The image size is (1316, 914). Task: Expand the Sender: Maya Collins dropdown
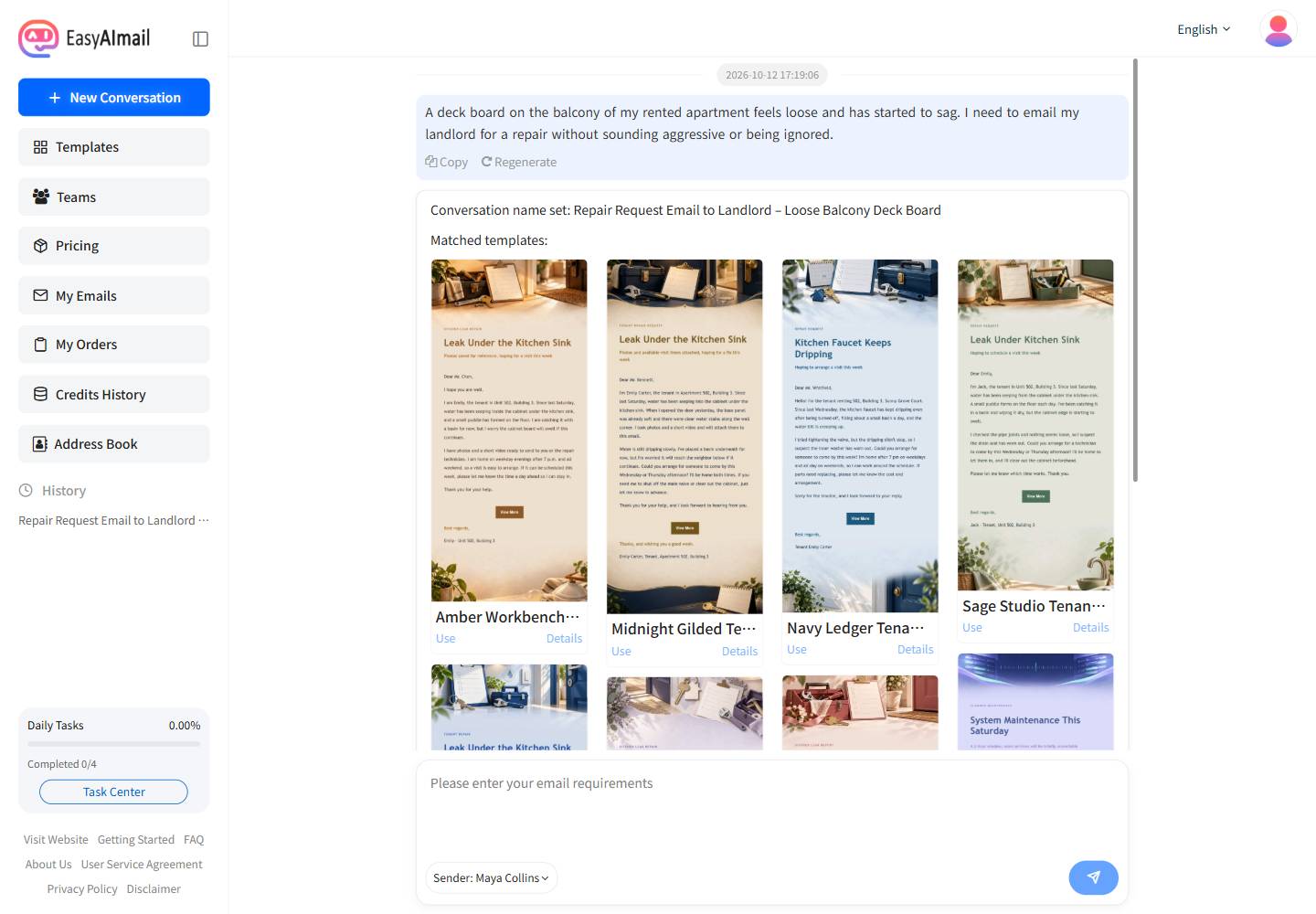[491, 877]
